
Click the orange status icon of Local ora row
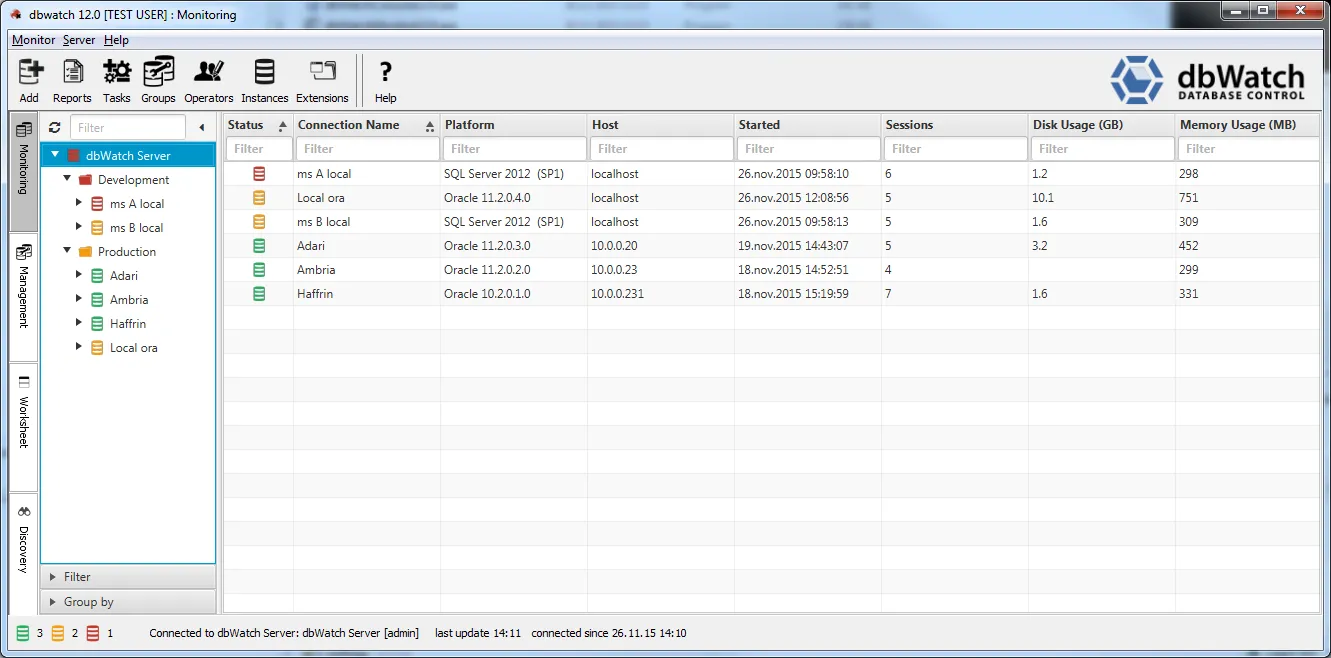pos(259,198)
